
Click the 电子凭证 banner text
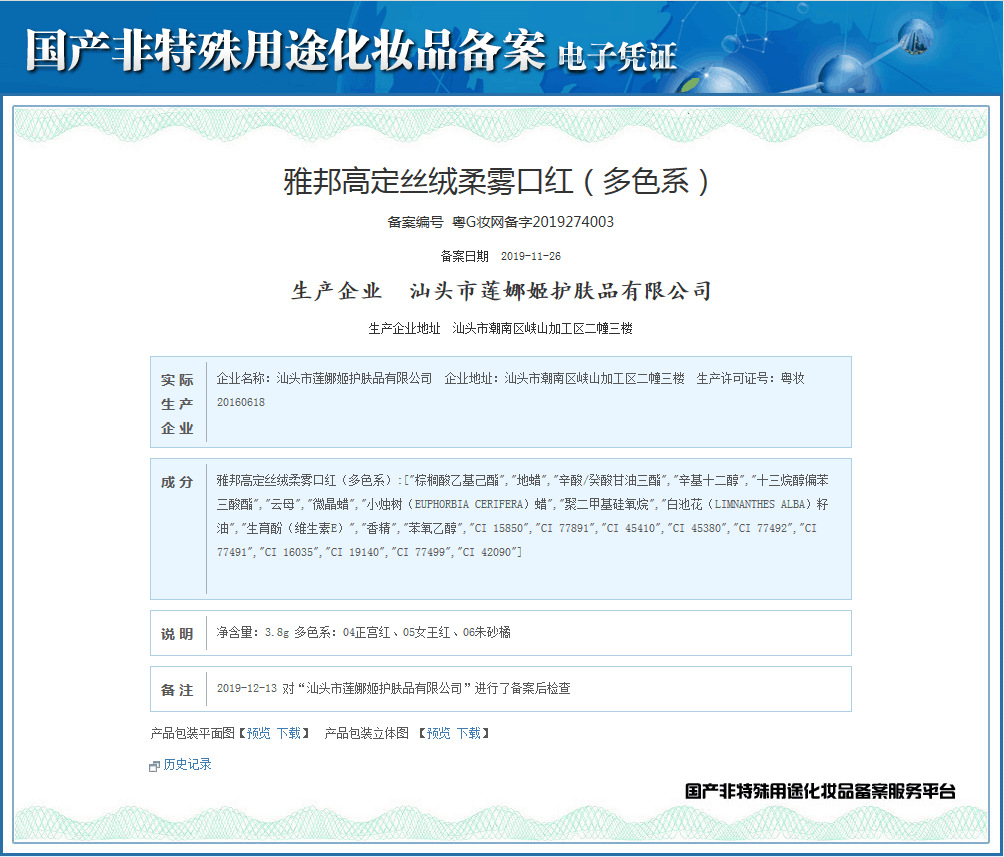point(617,56)
